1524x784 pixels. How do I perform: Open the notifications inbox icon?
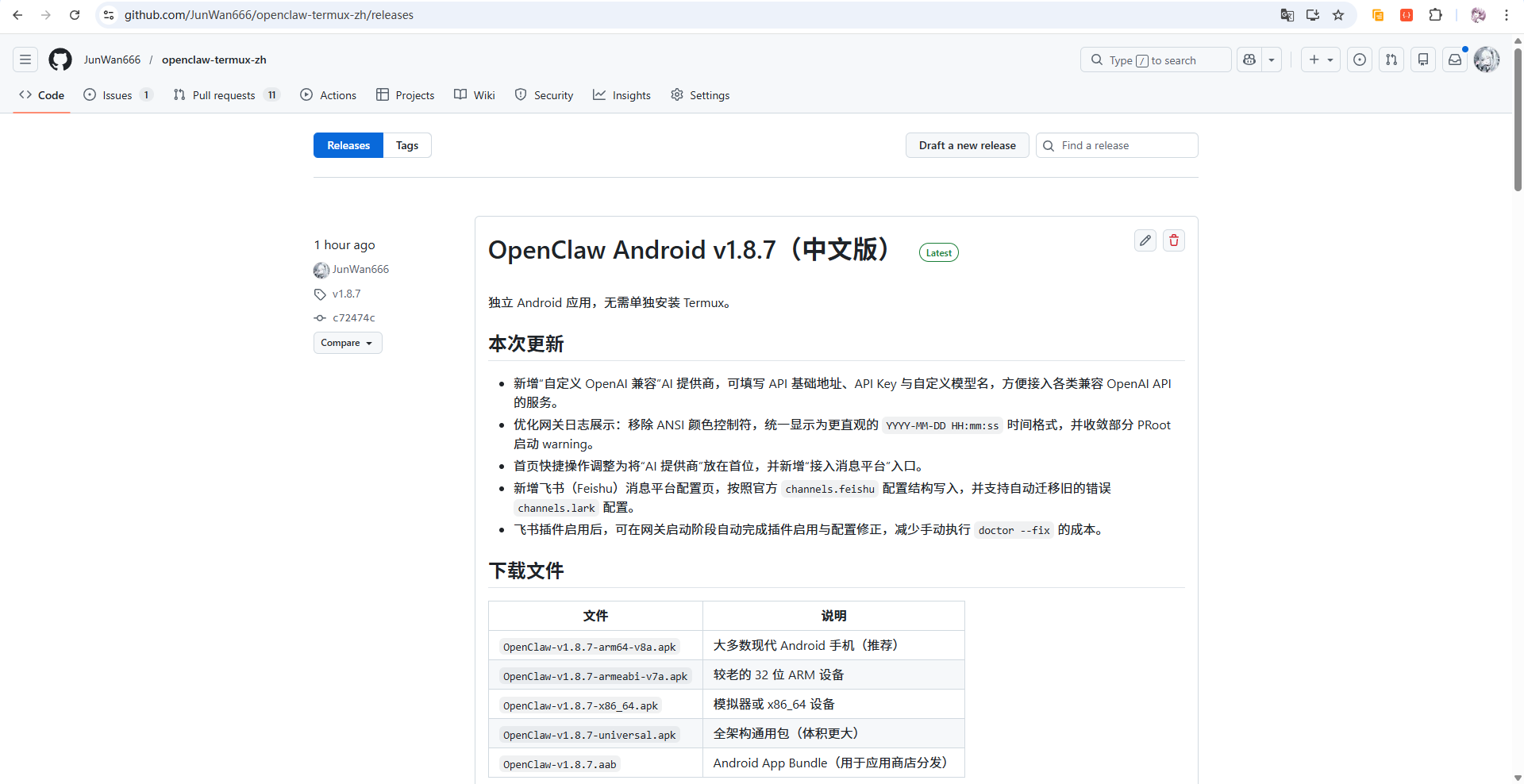1454,60
